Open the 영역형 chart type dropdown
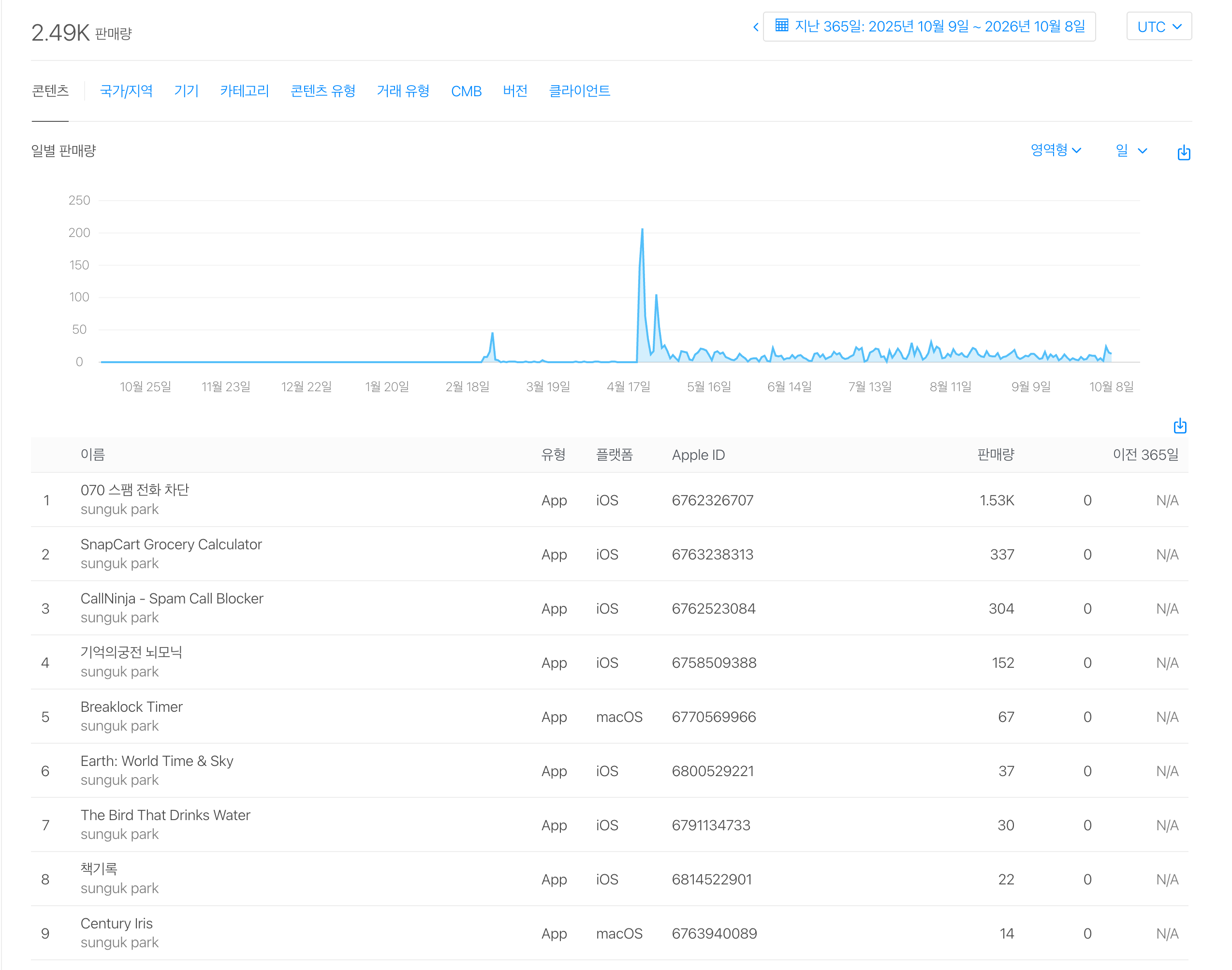The image size is (1232, 970). [1056, 150]
